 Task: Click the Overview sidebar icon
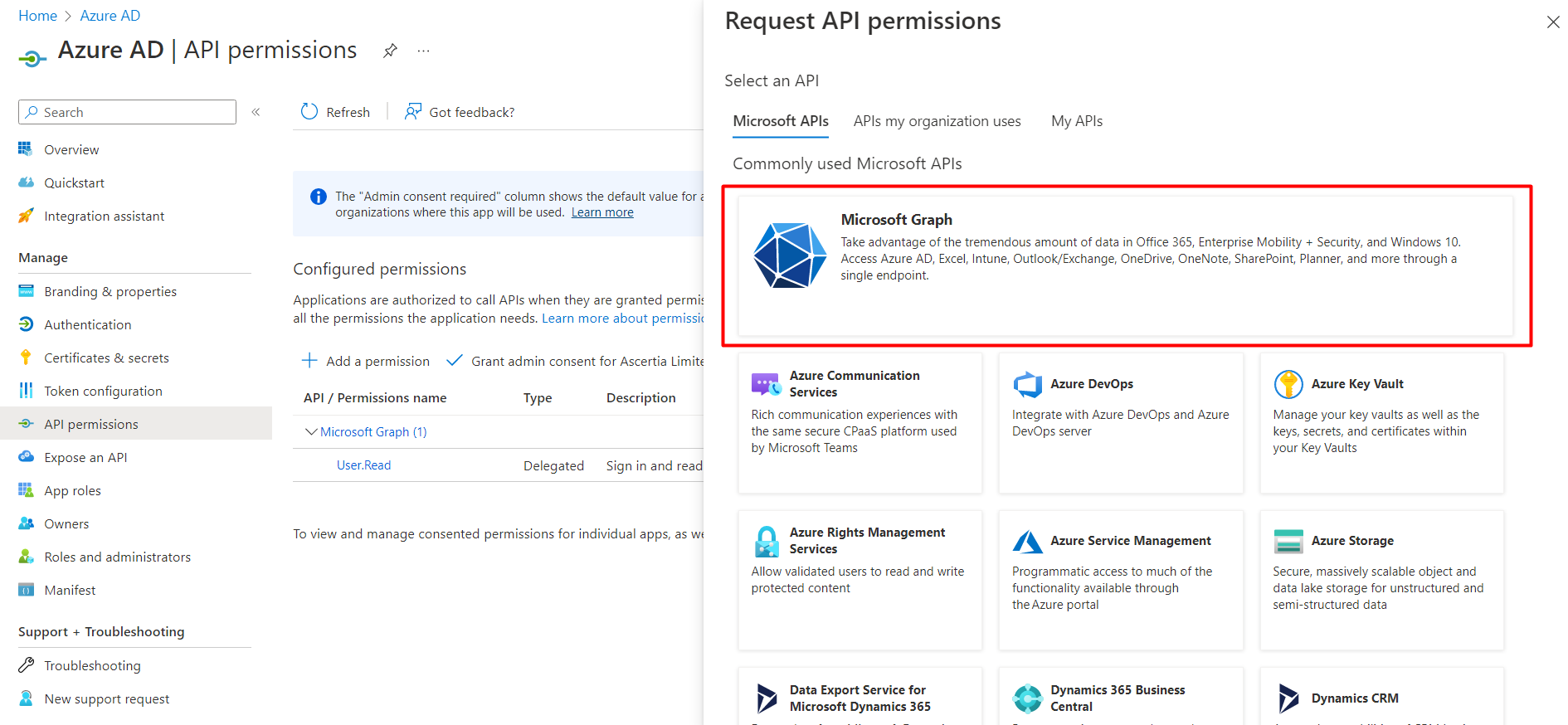coord(26,149)
